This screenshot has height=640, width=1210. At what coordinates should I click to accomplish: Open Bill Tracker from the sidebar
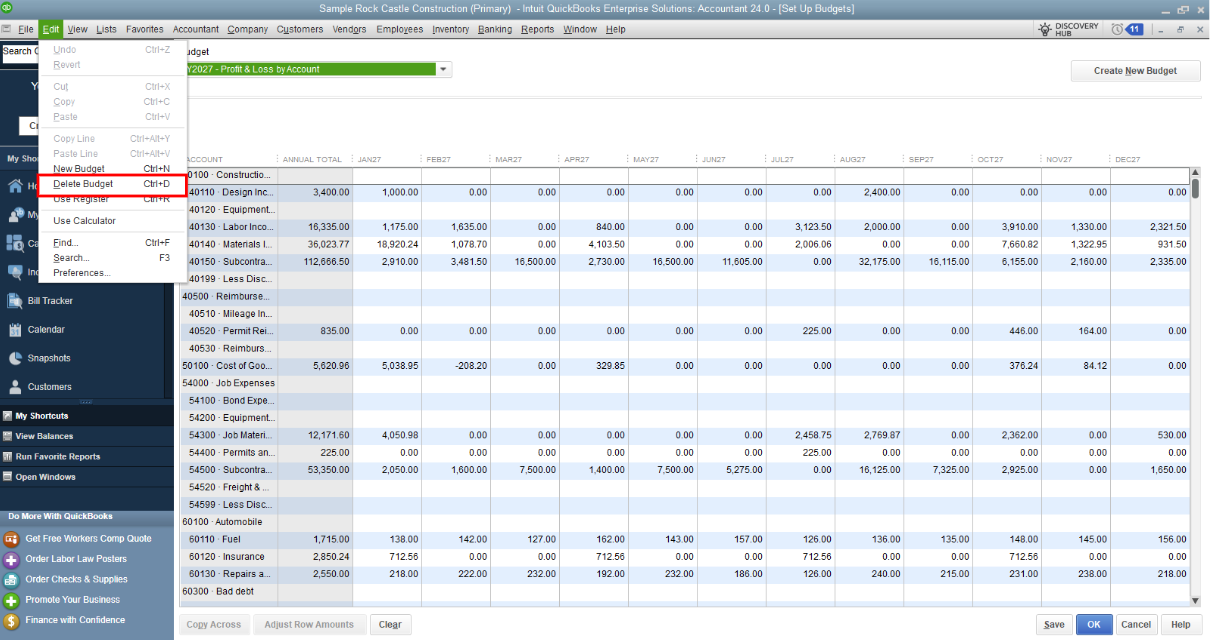tap(49, 301)
